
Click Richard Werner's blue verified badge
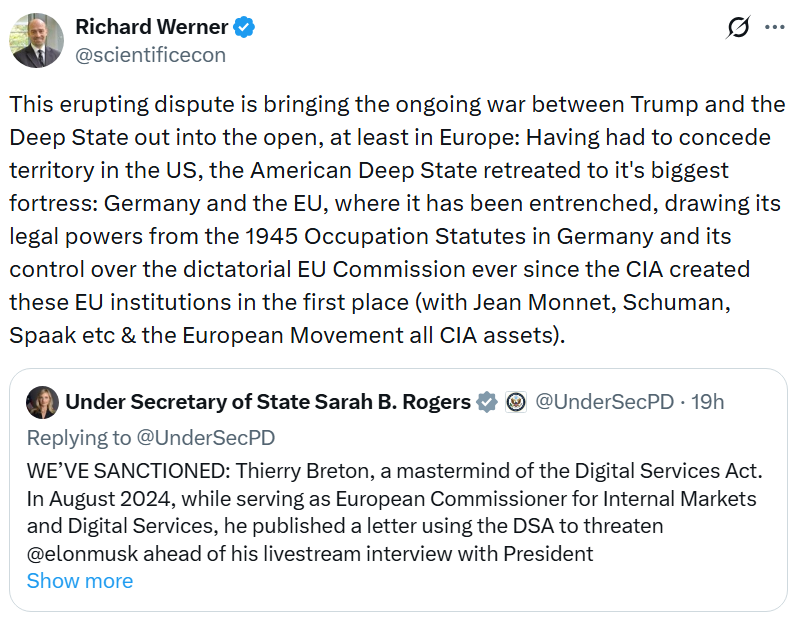coord(245,28)
